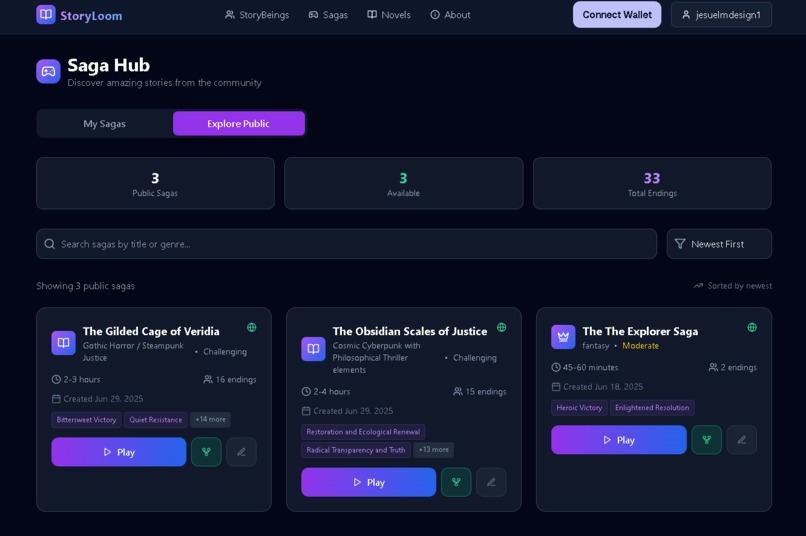Viewport: 806px width, 536px height.
Task: Click fork icon on Gilded Cage card
Action: pos(206,452)
